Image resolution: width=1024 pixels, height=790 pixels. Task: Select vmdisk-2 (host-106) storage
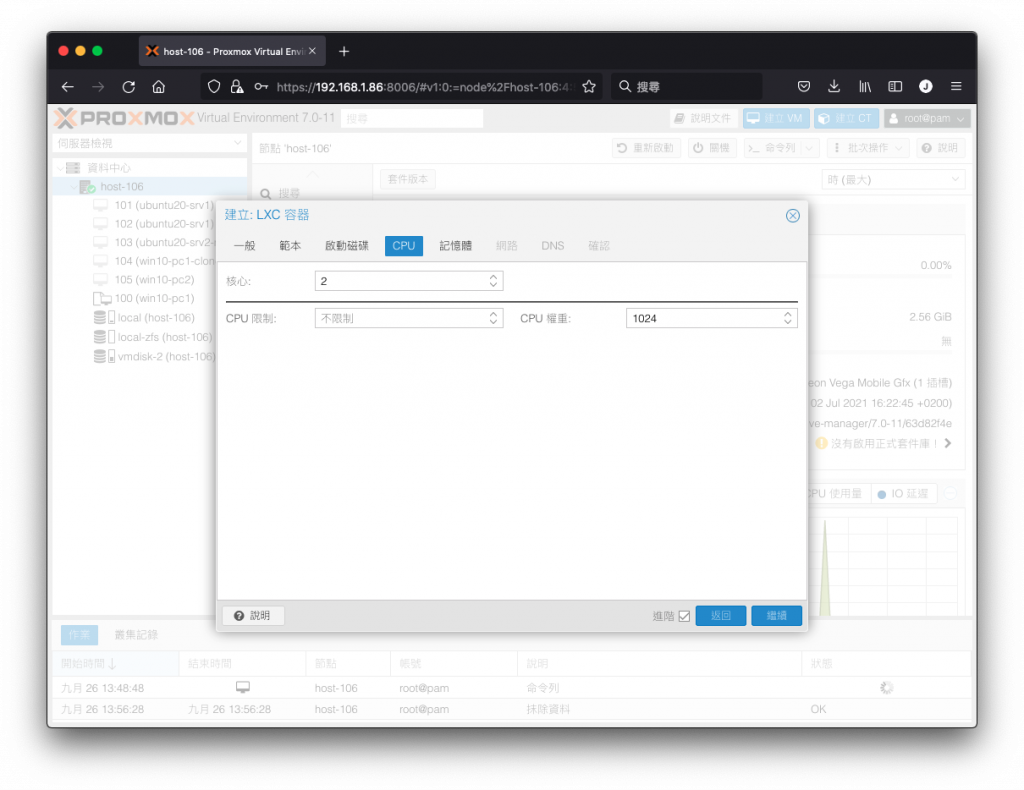154,356
